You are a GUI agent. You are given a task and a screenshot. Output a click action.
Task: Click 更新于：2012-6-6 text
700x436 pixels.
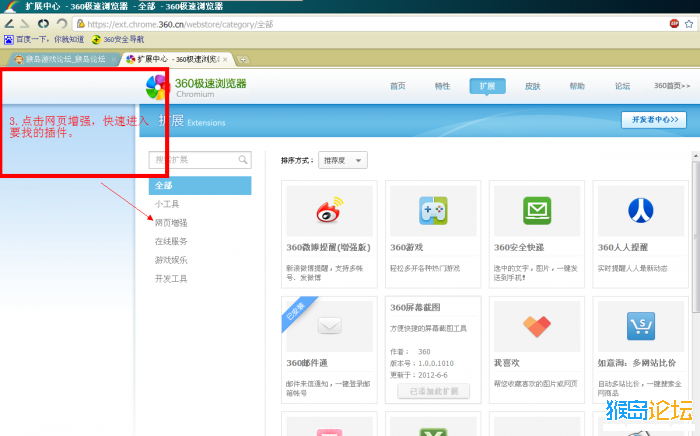tap(419, 375)
